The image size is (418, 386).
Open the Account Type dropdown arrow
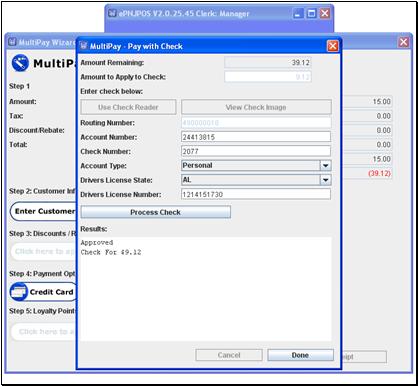[325, 166]
